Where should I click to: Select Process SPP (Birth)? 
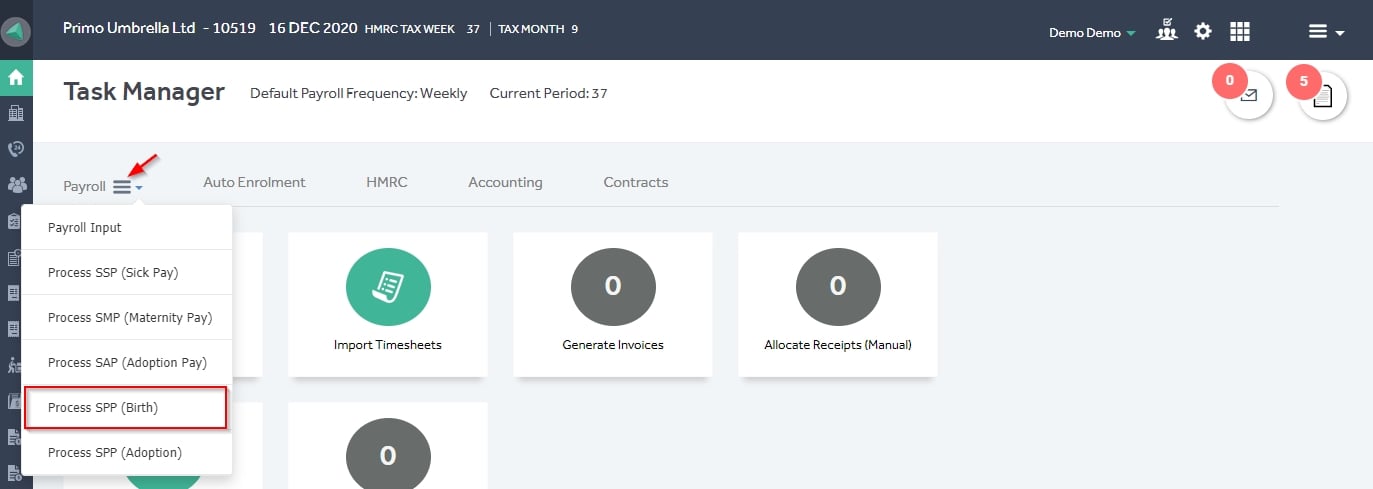pos(127,407)
